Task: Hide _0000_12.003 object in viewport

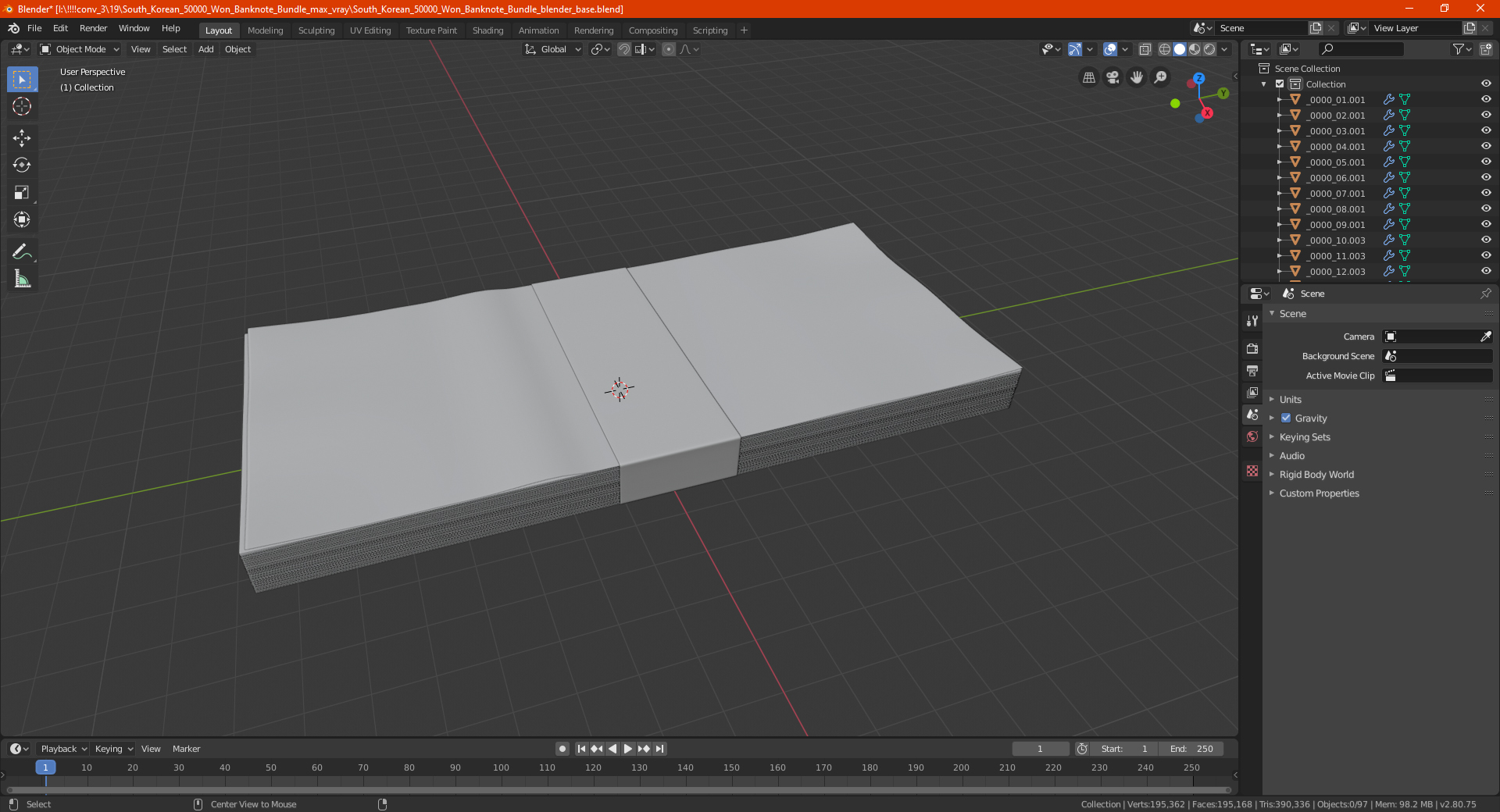Action: 1486,271
